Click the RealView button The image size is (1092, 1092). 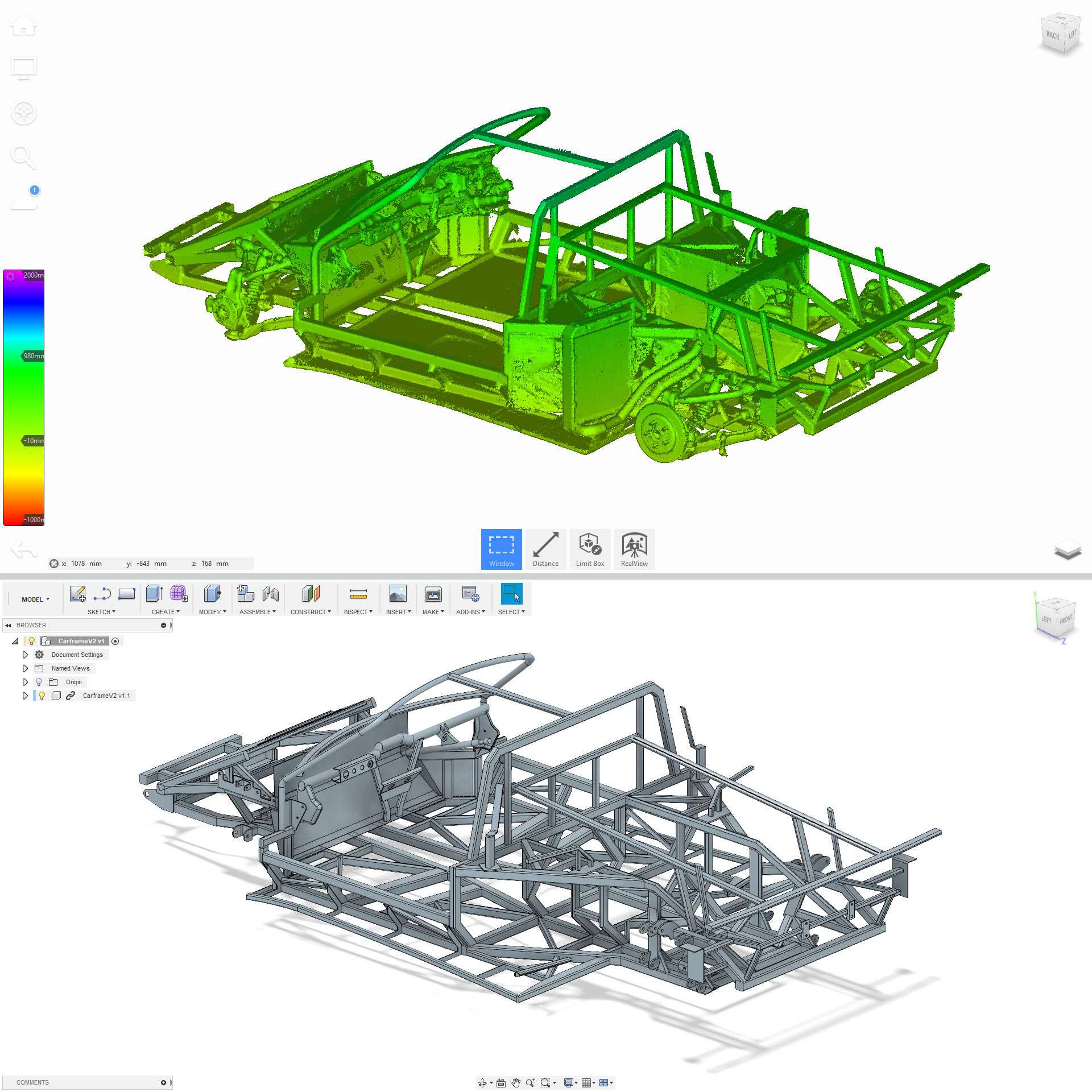click(x=634, y=549)
